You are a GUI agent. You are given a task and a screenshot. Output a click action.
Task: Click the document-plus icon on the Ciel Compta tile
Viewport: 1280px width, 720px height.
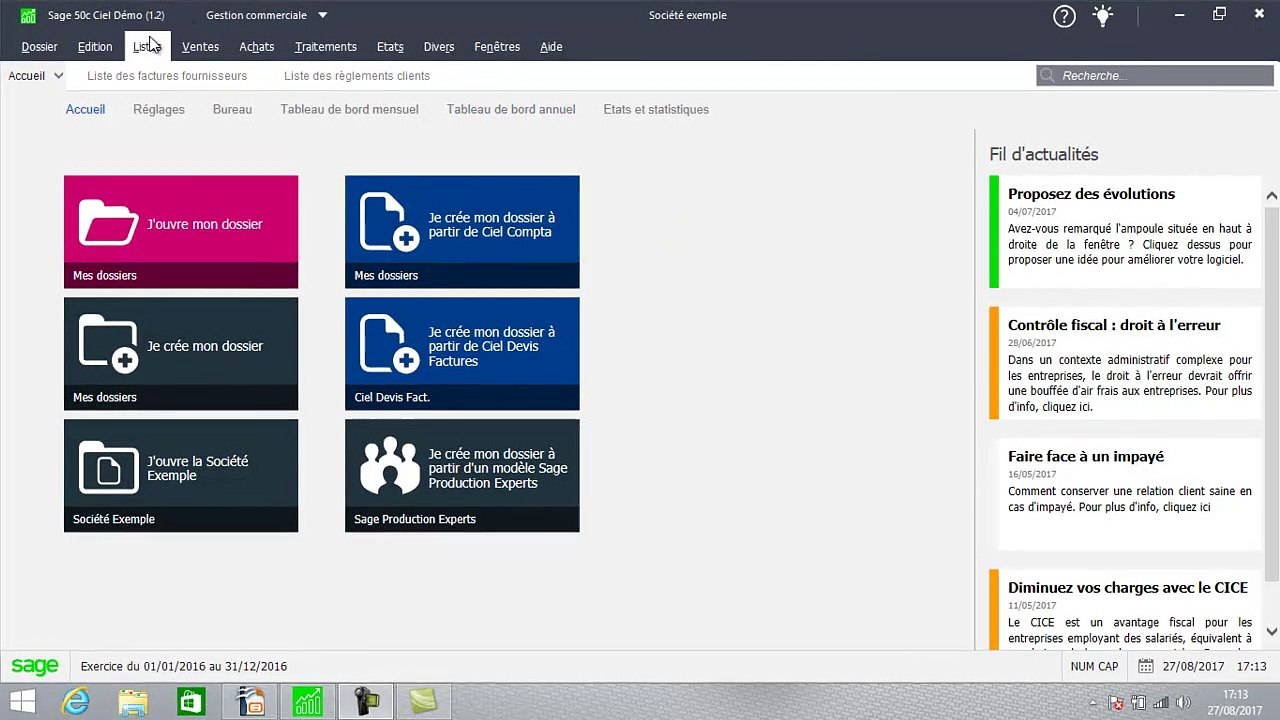click(x=389, y=223)
